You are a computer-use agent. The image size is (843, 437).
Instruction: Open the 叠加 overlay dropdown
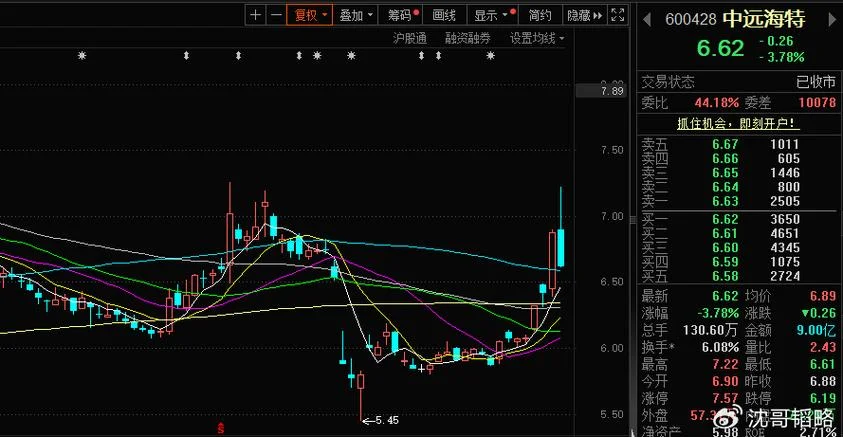click(x=355, y=15)
